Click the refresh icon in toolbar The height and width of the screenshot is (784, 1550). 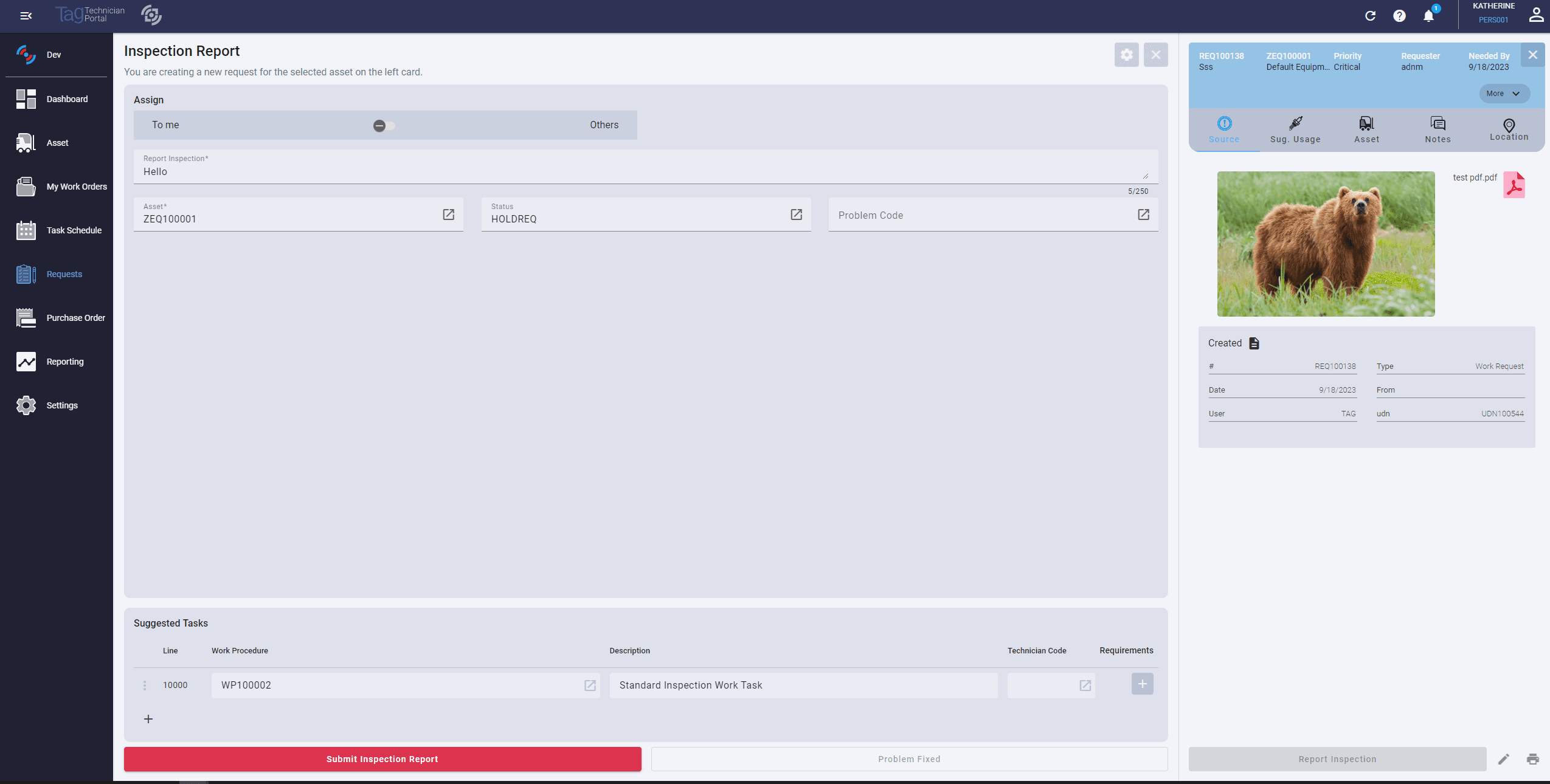[1371, 15]
